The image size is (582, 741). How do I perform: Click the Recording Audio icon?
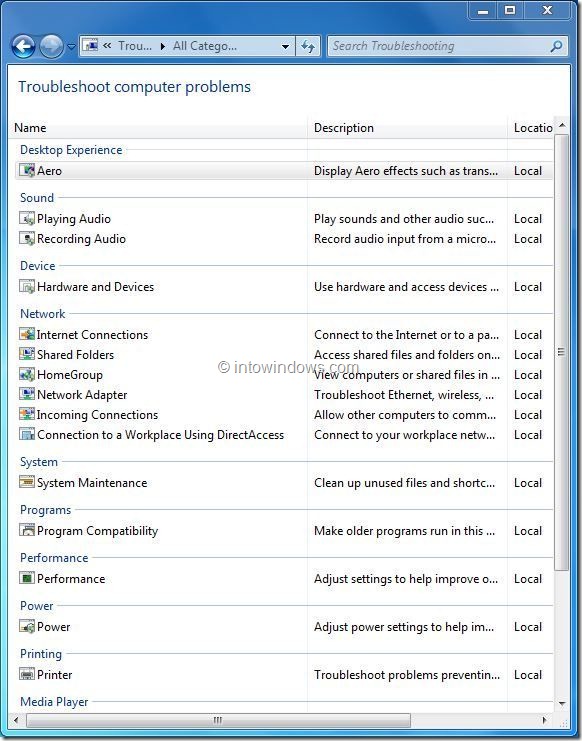point(27,239)
